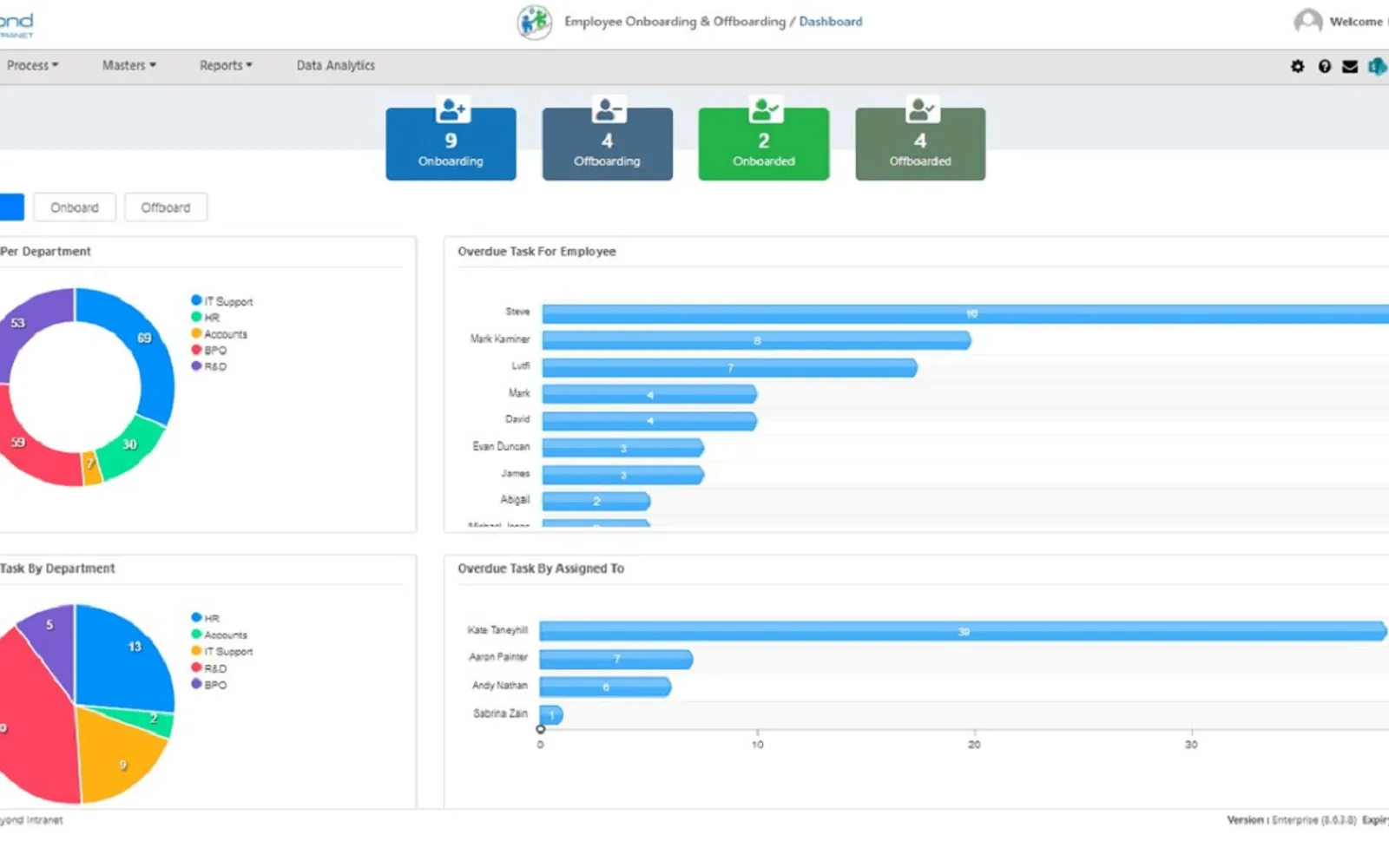The height and width of the screenshot is (868, 1389).
Task: Toggle R&D legend in Per Department chart
Action: pos(209,366)
